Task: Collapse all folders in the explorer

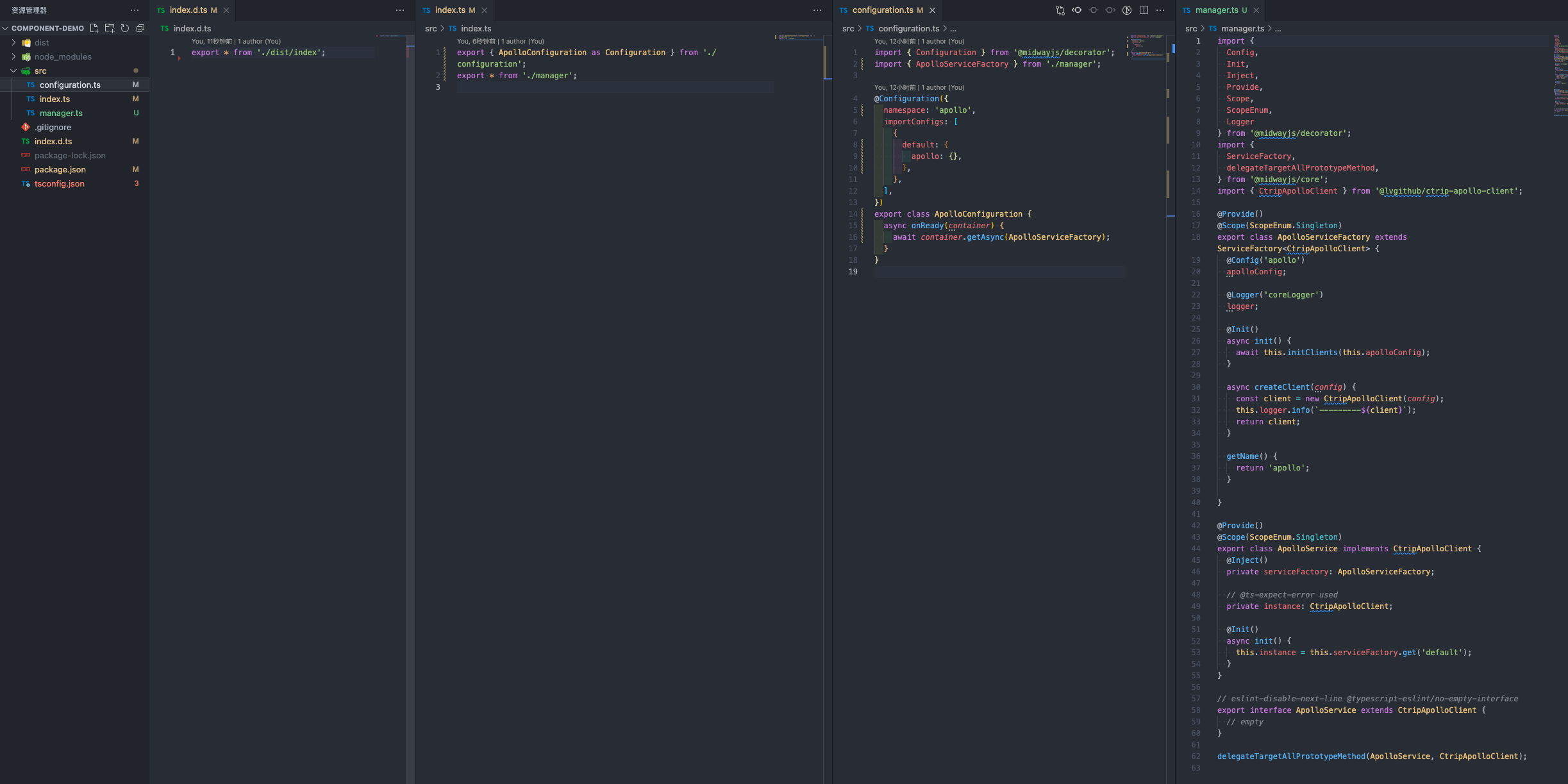Action: [140, 28]
